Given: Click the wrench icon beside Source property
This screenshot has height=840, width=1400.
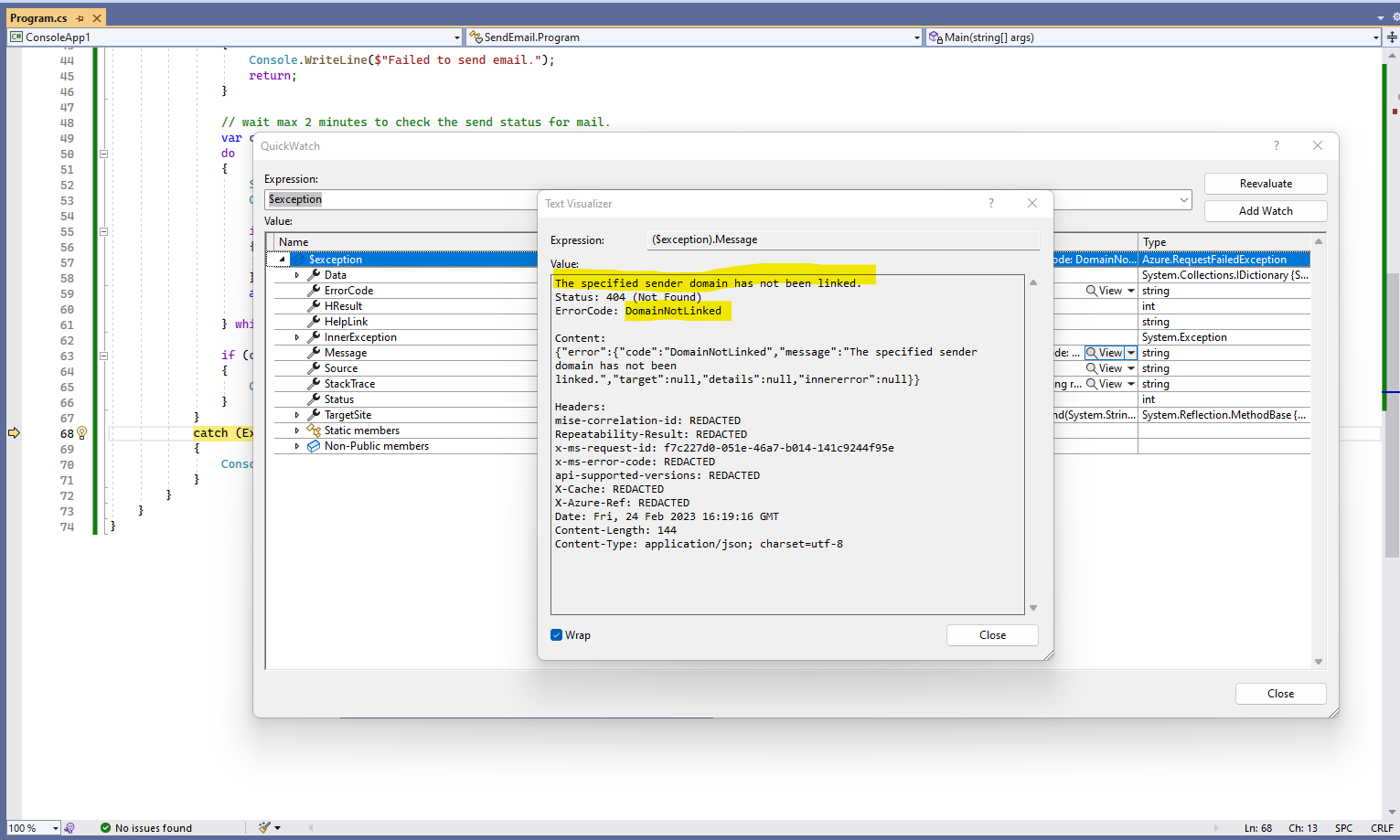Looking at the screenshot, I should point(314,368).
